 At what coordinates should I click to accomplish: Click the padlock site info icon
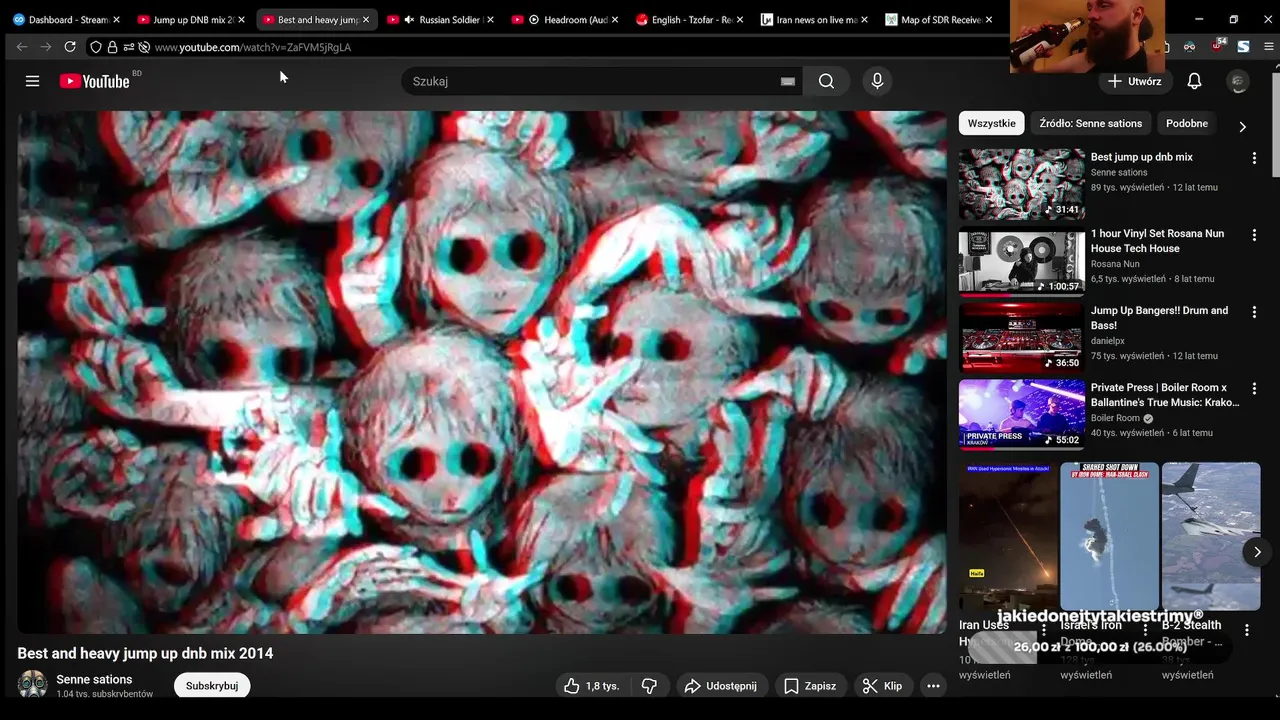(112, 47)
